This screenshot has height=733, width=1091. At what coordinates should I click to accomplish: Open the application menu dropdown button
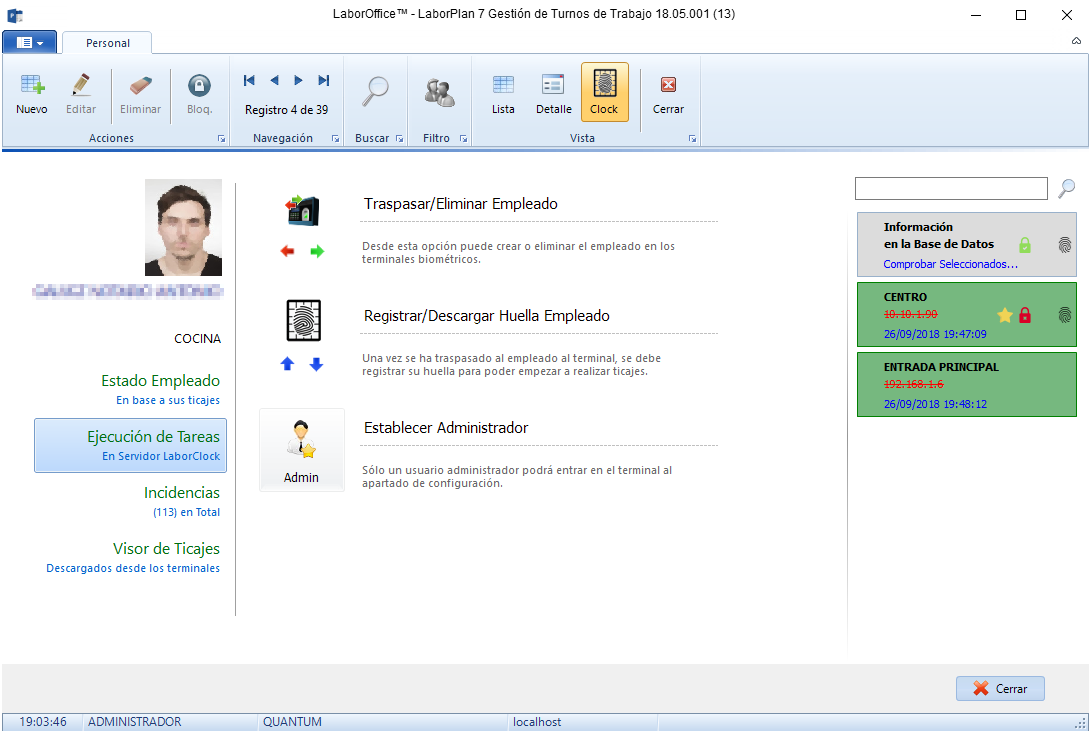(x=30, y=42)
